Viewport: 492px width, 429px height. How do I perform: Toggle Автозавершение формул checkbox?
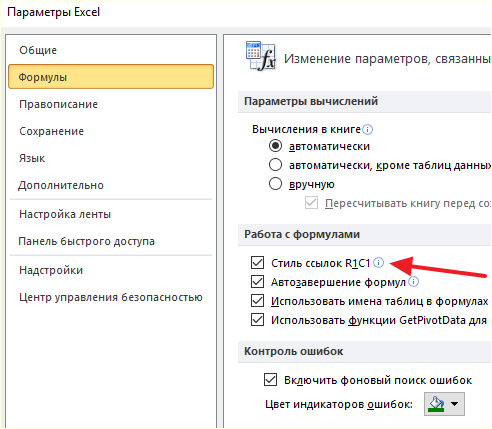[x=257, y=282]
